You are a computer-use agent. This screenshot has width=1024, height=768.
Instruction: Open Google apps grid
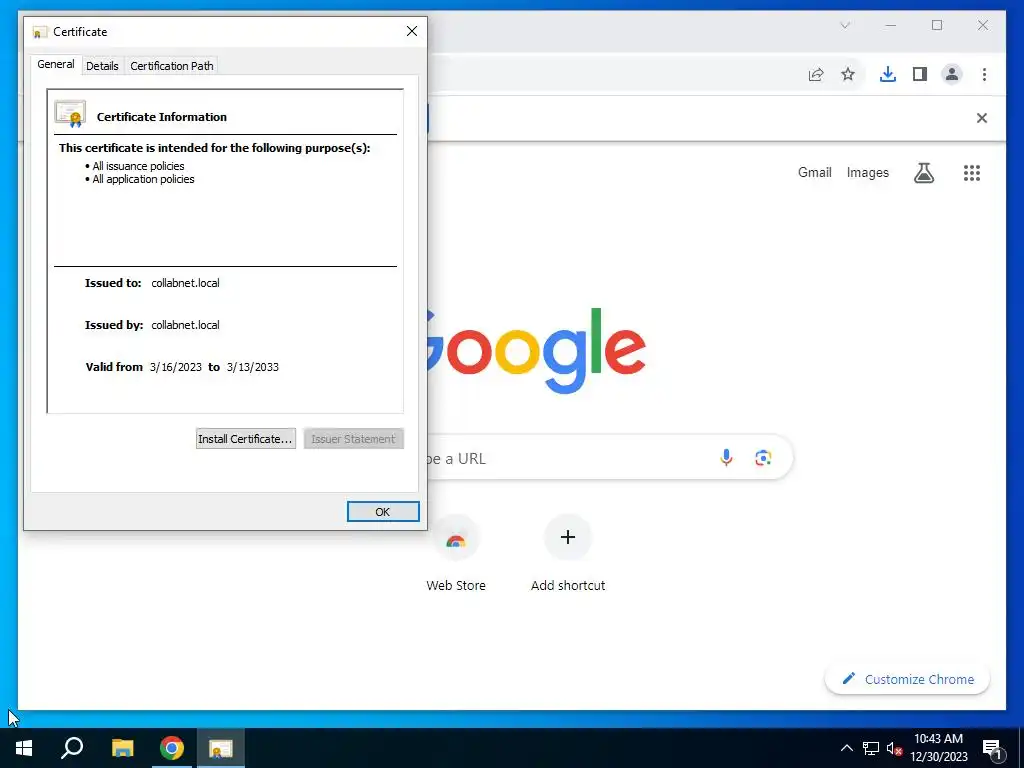(x=972, y=172)
